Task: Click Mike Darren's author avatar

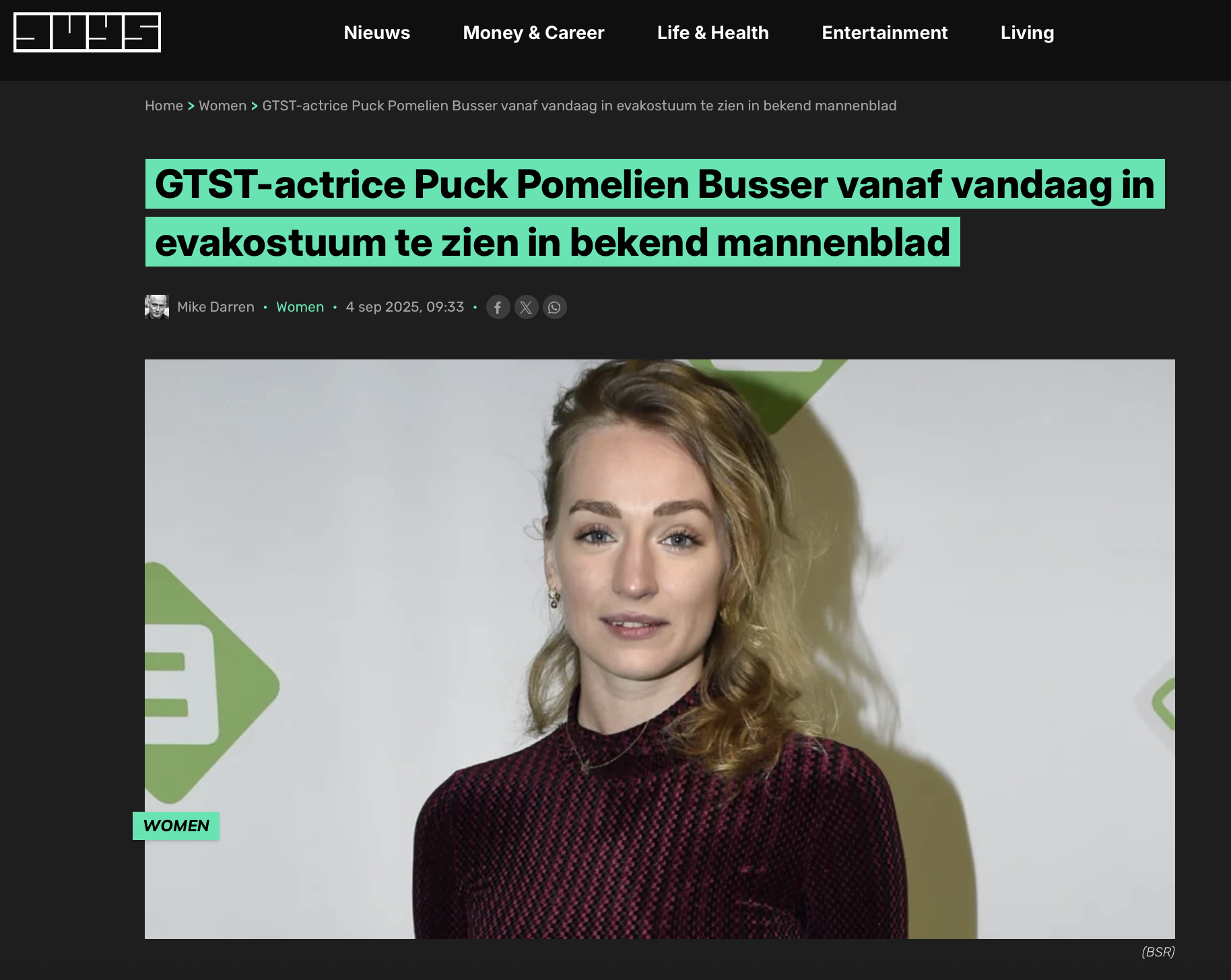Action: click(156, 307)
